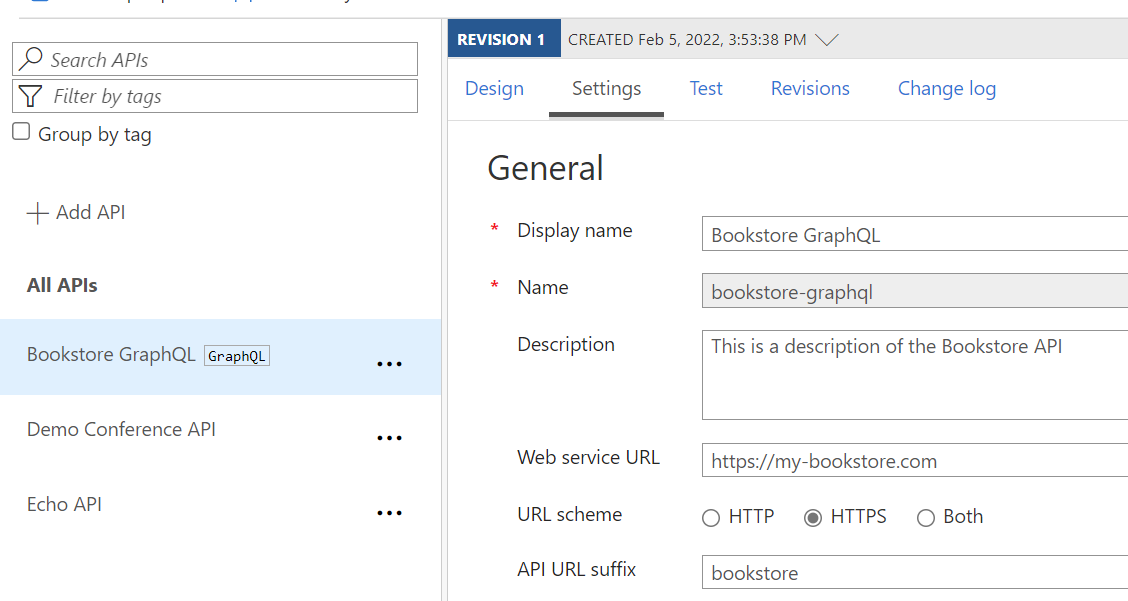1128x601 pixels.
Task: Go to the Revisions tab
Action: 810,89
